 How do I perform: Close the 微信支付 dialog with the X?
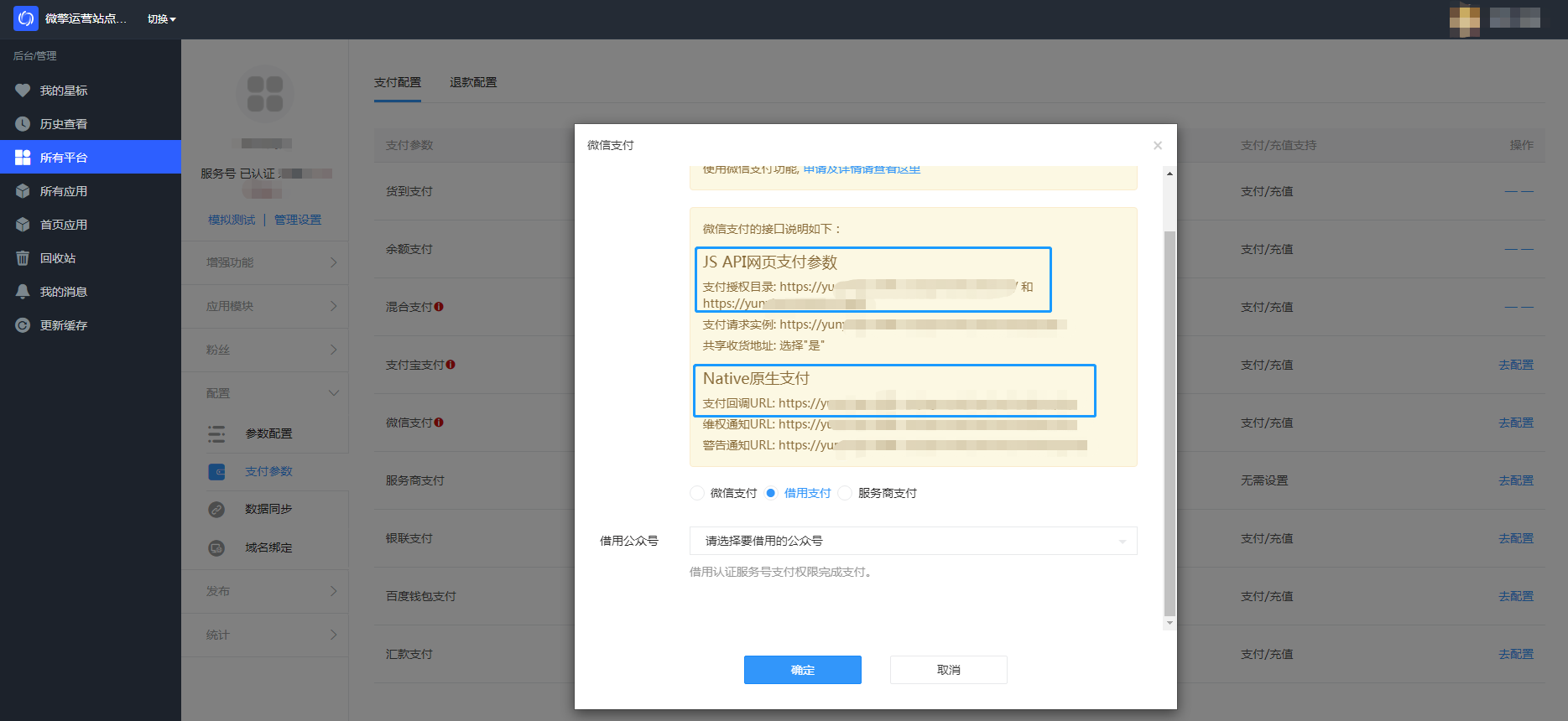(x=1158, y=145)
